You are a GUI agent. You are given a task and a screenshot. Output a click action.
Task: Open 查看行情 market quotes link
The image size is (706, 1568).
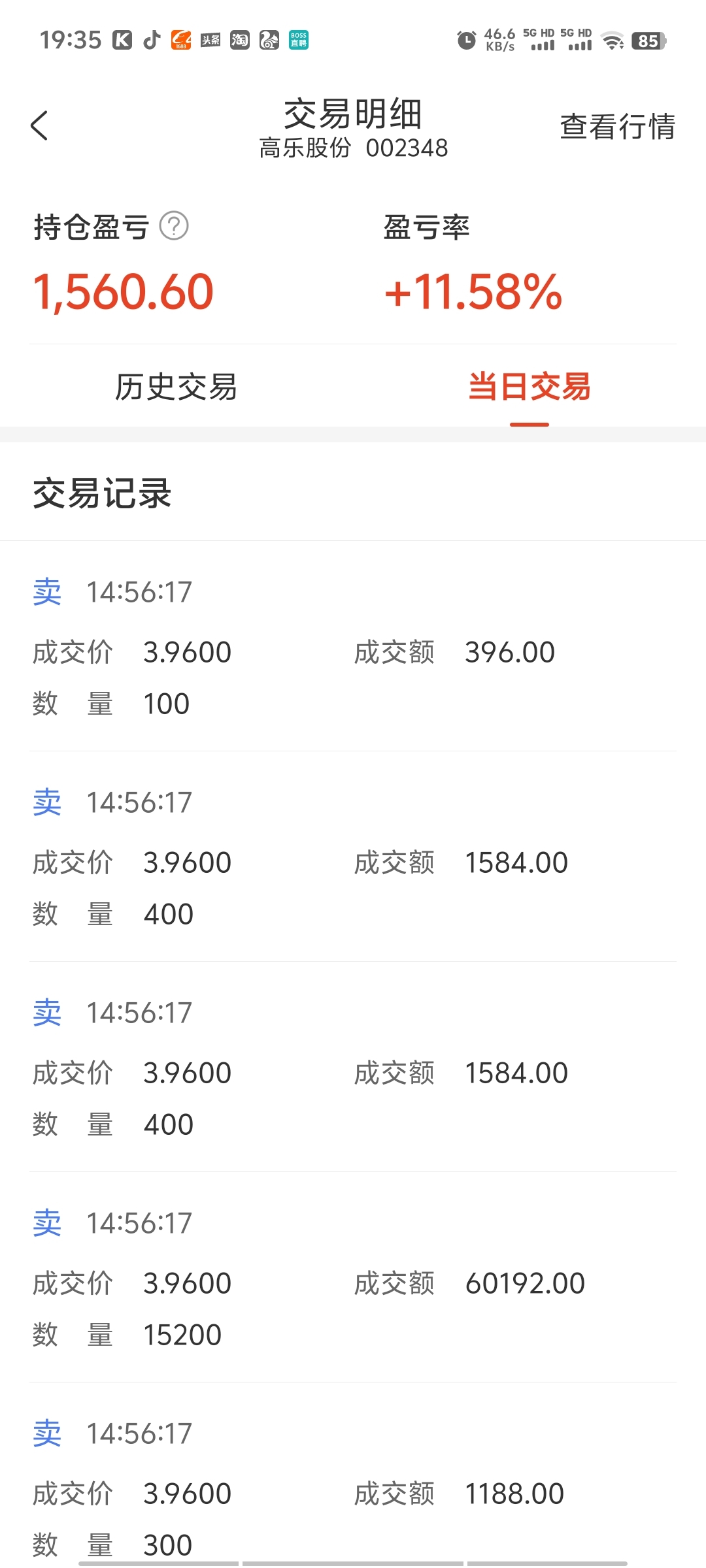point(618,127)
